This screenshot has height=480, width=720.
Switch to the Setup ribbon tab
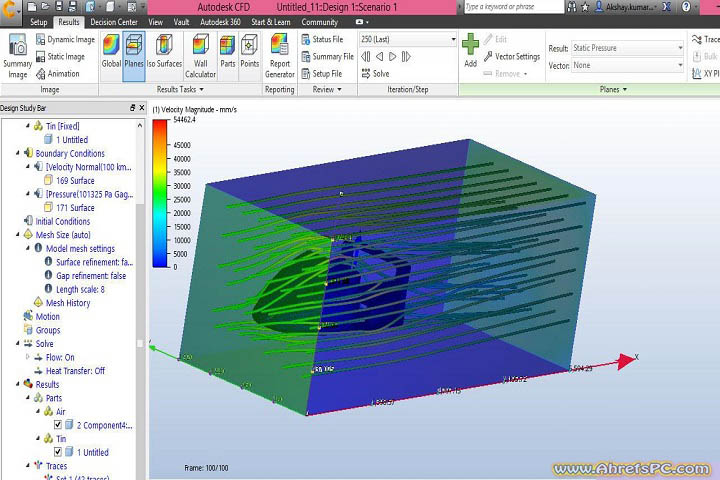pyautogui.click(x=39, y=22)
